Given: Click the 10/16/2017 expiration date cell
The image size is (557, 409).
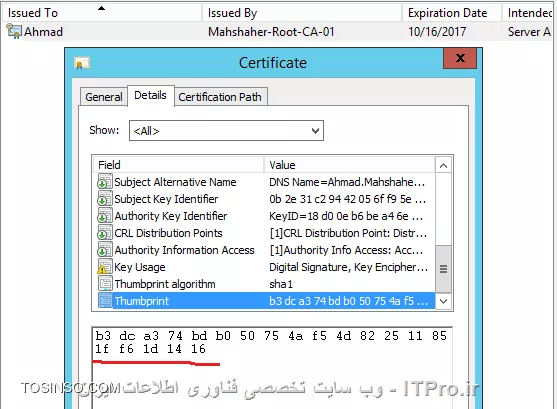Looking at the screenshot, I should 437,32.
